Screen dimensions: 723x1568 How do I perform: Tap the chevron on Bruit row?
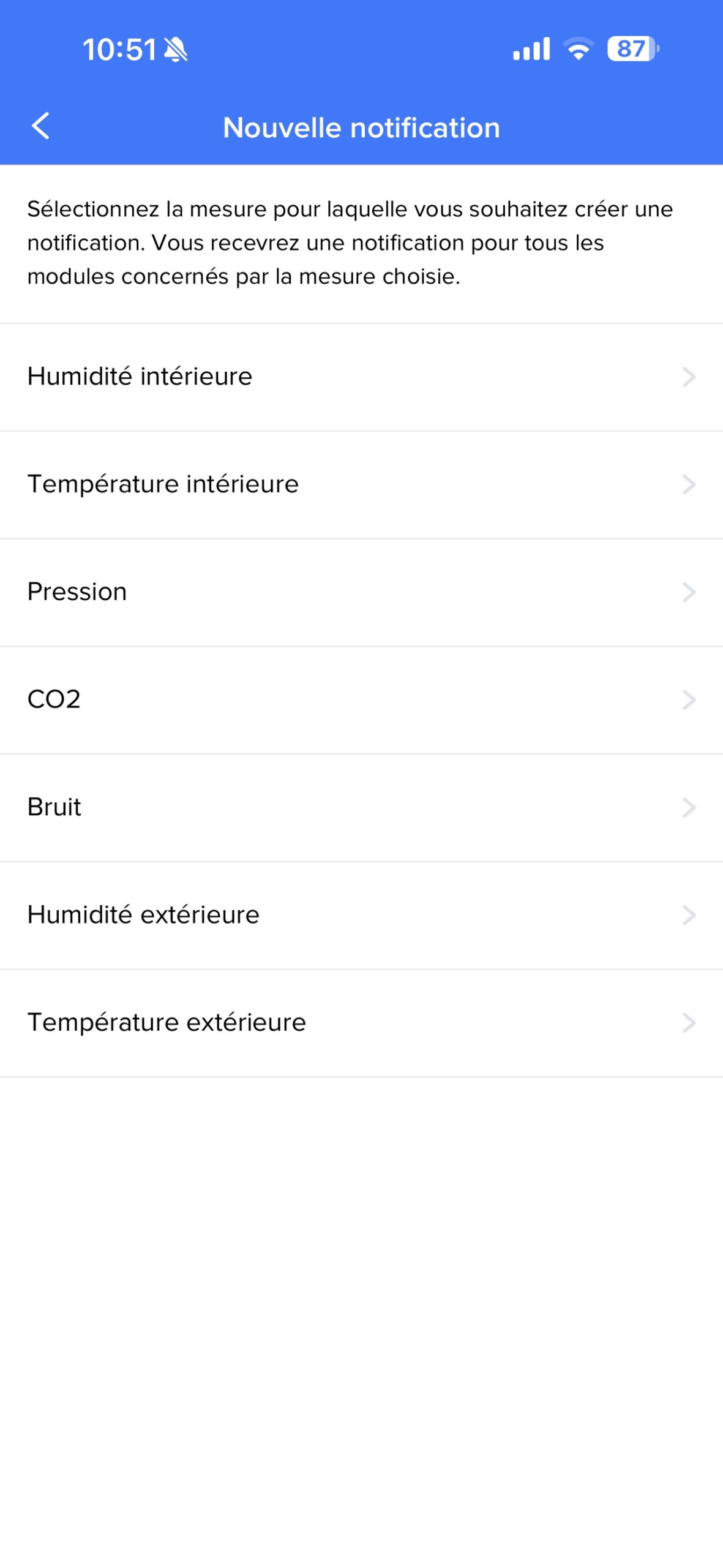point(689,808)
